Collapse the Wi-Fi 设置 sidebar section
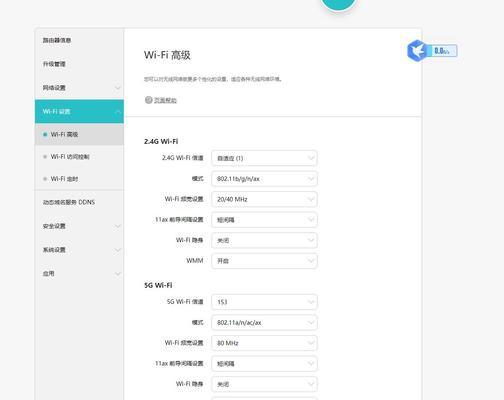The height and width of the screenshot is (400, 504). click(79, 111)
